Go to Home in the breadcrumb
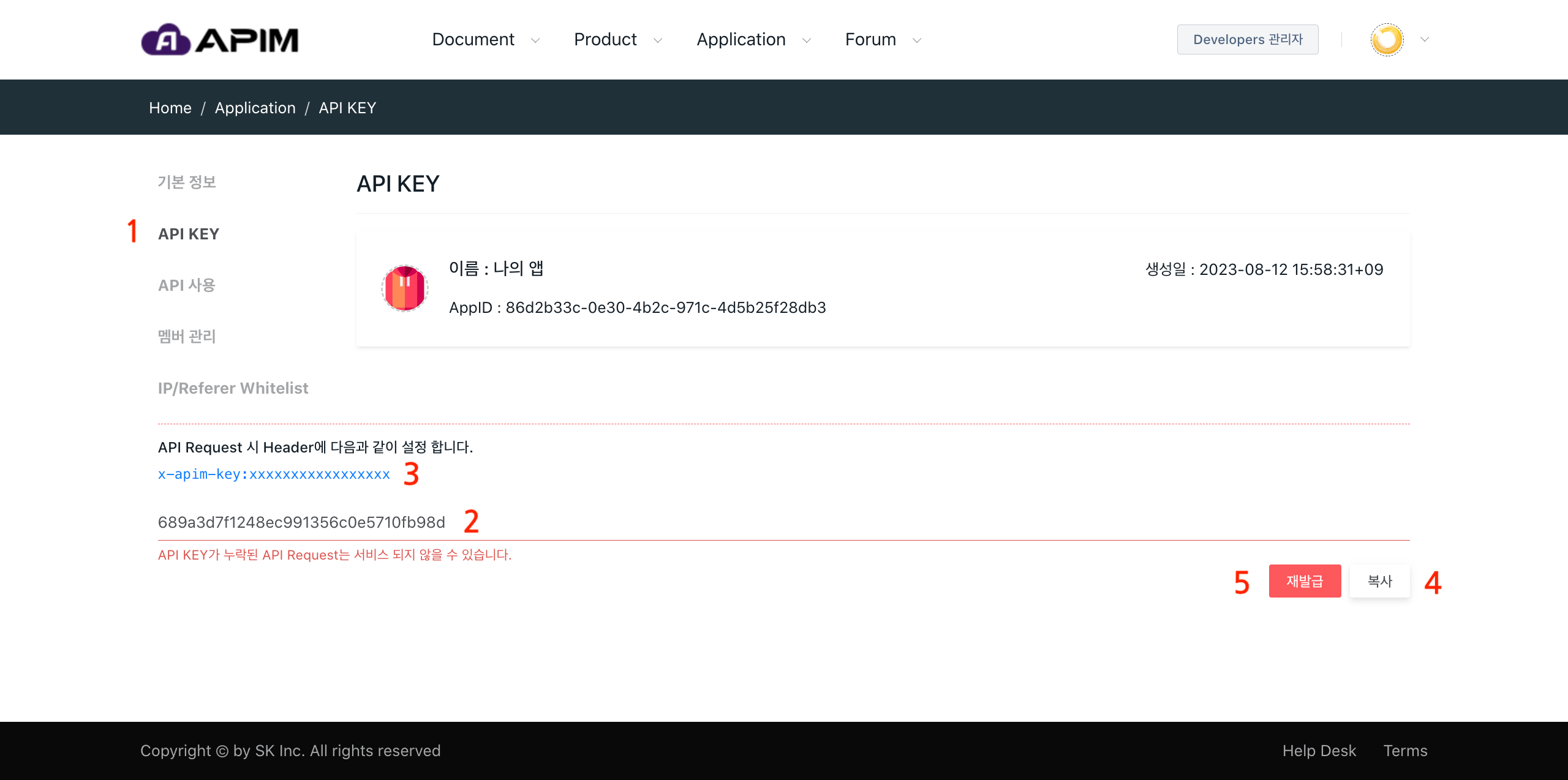The image size is (1568, 780). click(x=170, y=108)
